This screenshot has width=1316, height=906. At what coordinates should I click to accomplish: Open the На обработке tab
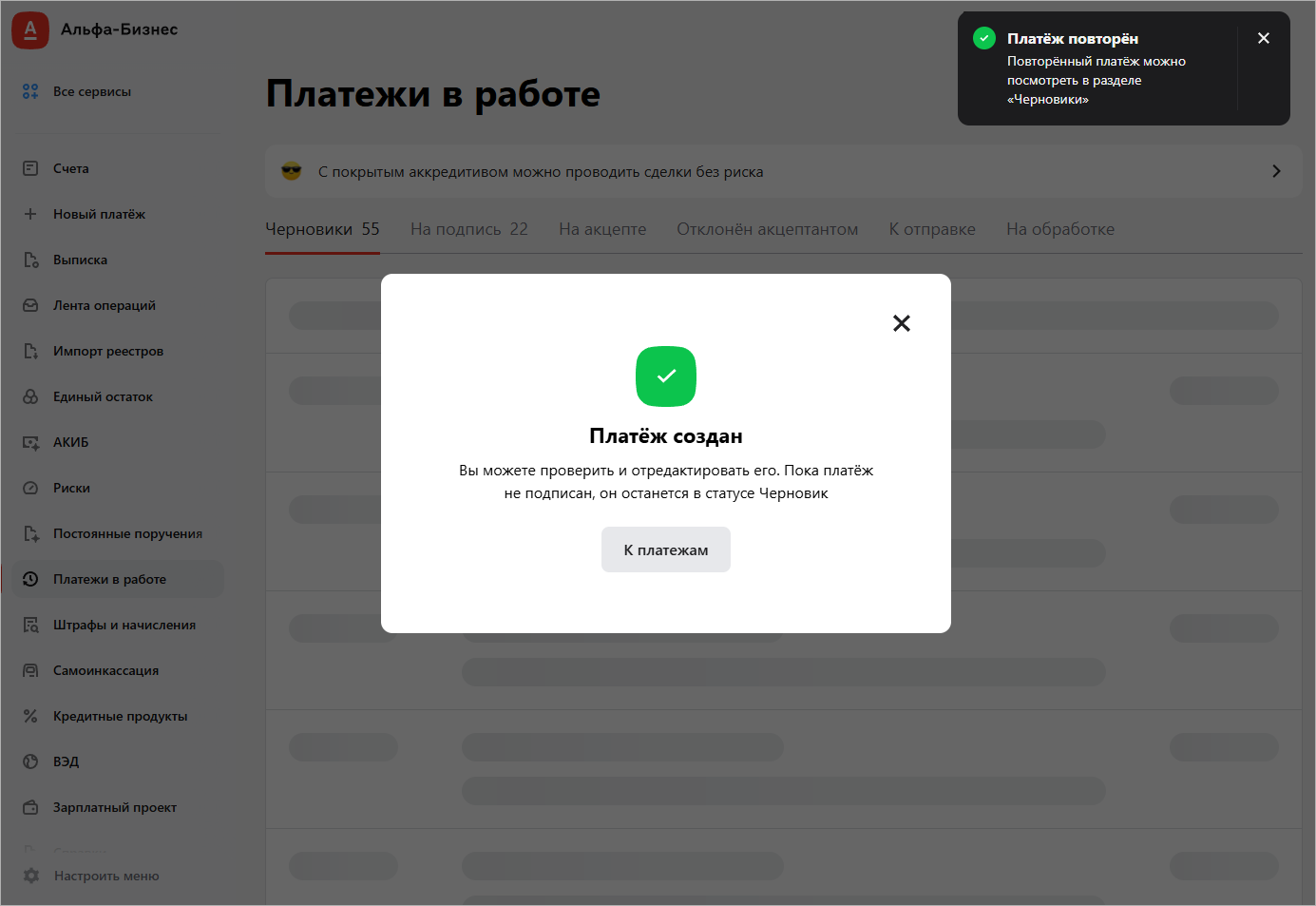point(1059,229)
